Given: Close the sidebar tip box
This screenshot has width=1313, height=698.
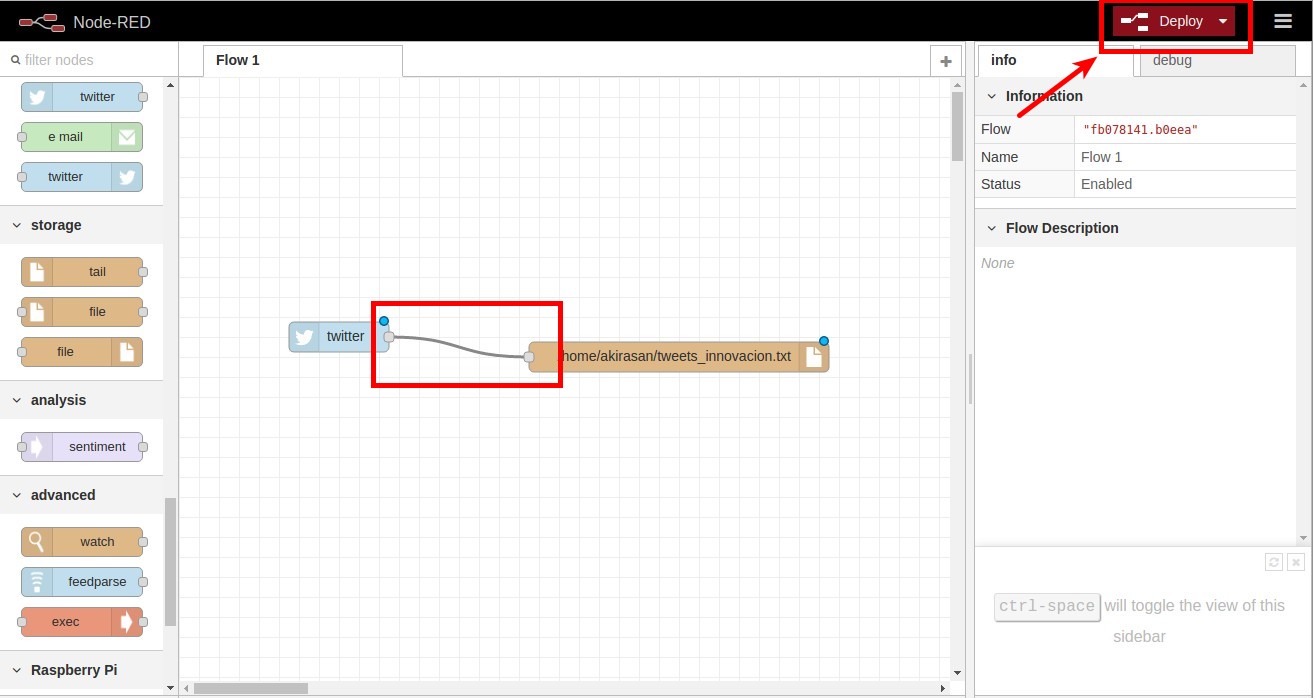Looking at the screenshot, I should coord(1296,562).
